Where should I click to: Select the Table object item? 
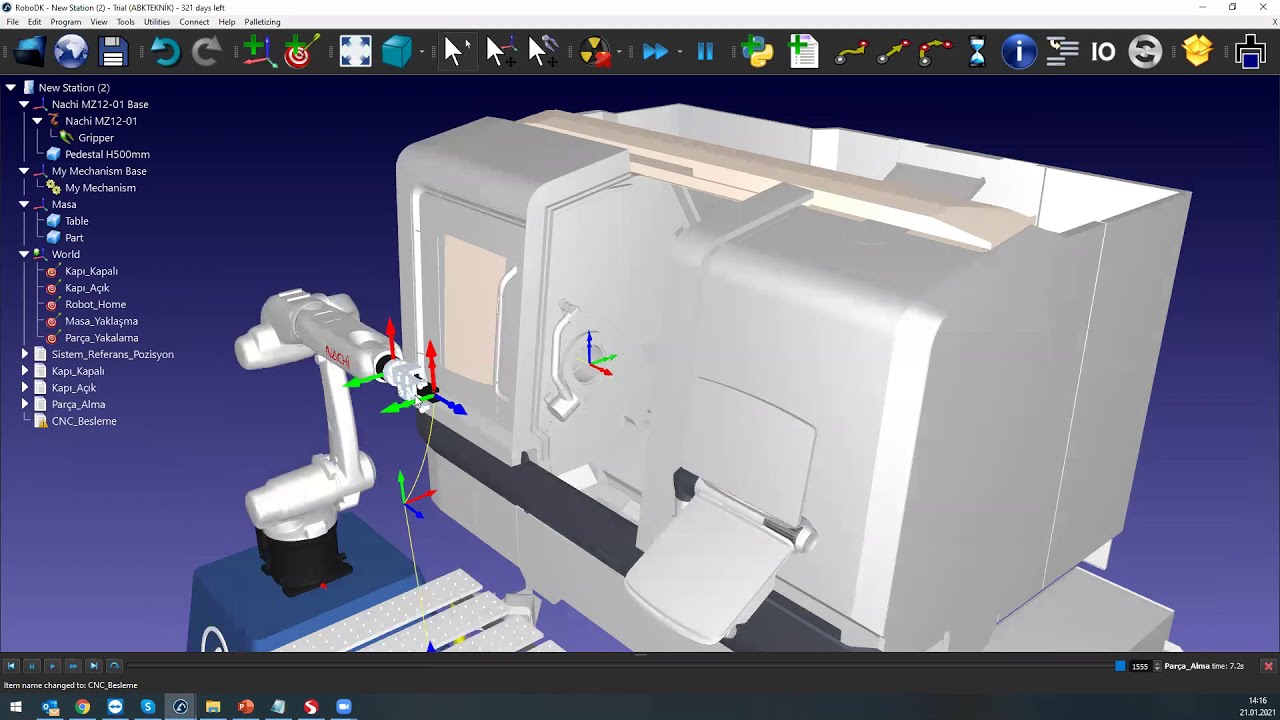click(76, 221)
